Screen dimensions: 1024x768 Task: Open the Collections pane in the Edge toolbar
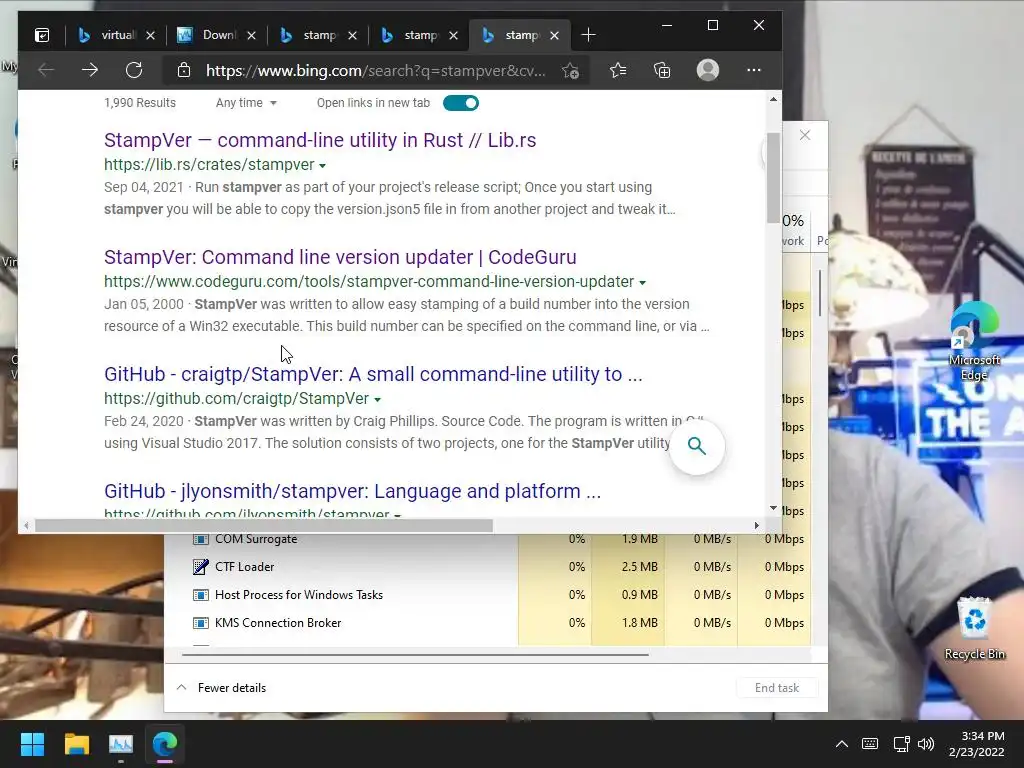(662, 70)
